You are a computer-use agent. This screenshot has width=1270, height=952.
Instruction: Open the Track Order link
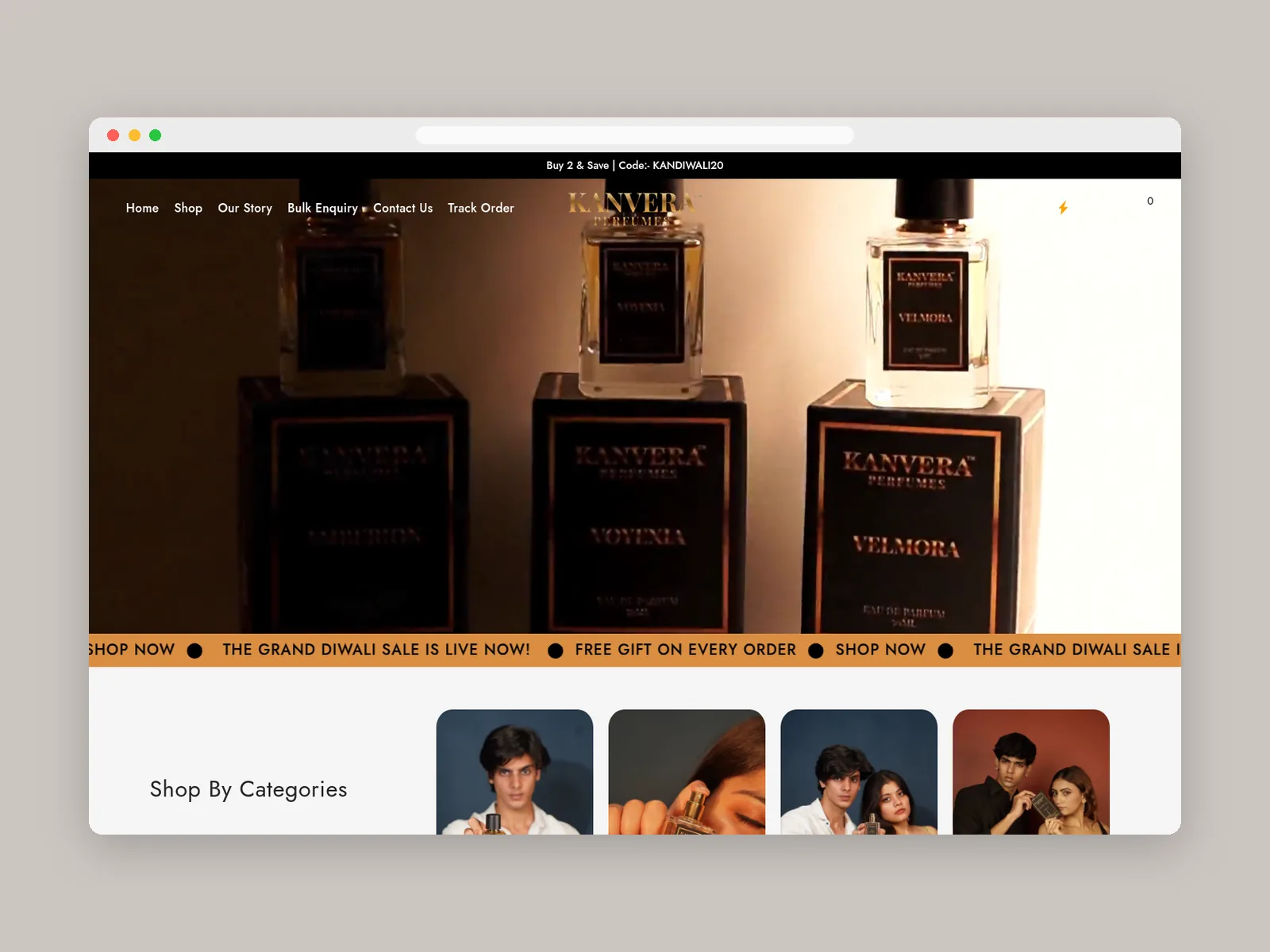[481, 208]
